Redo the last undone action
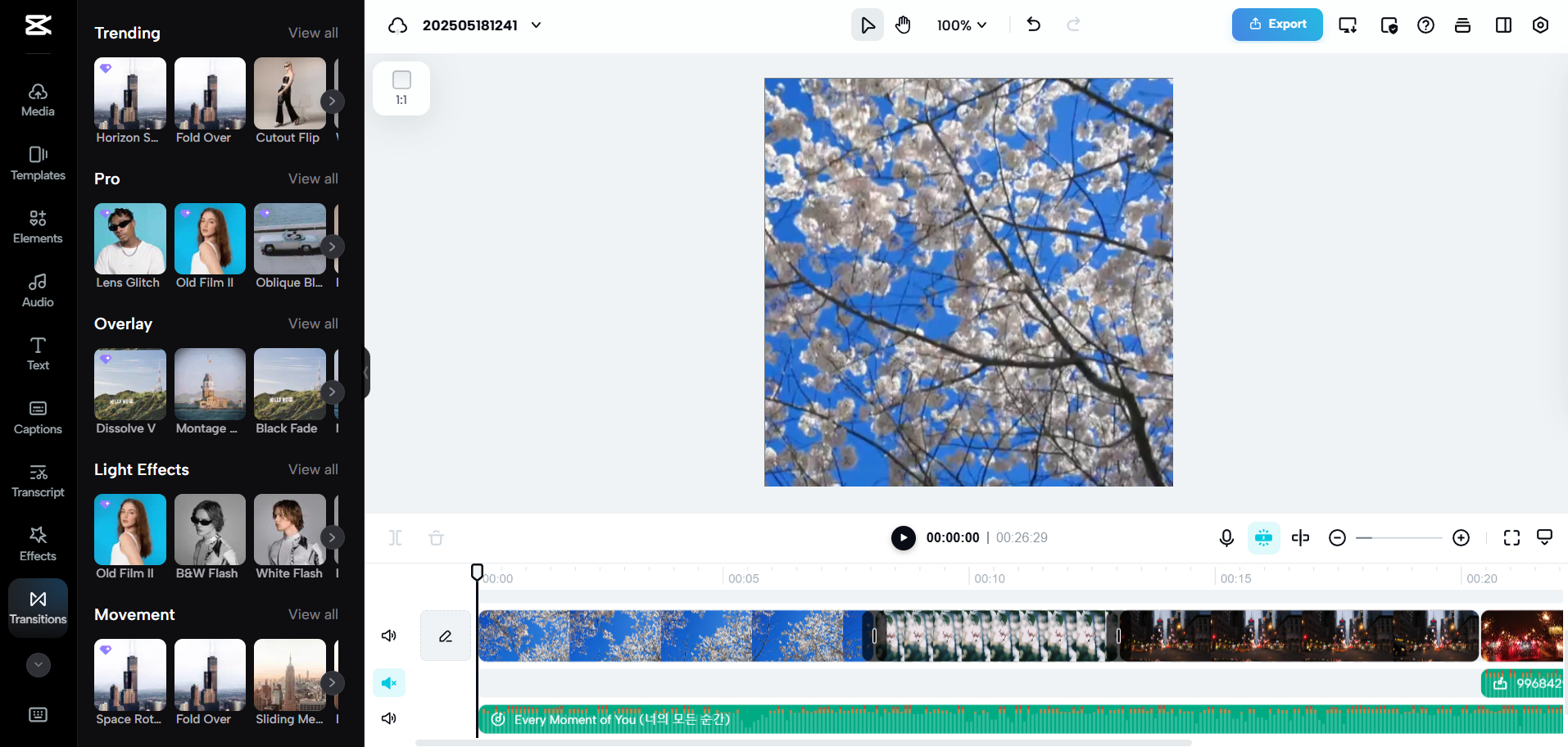The image size is (1568, 747). [1073, 25]
